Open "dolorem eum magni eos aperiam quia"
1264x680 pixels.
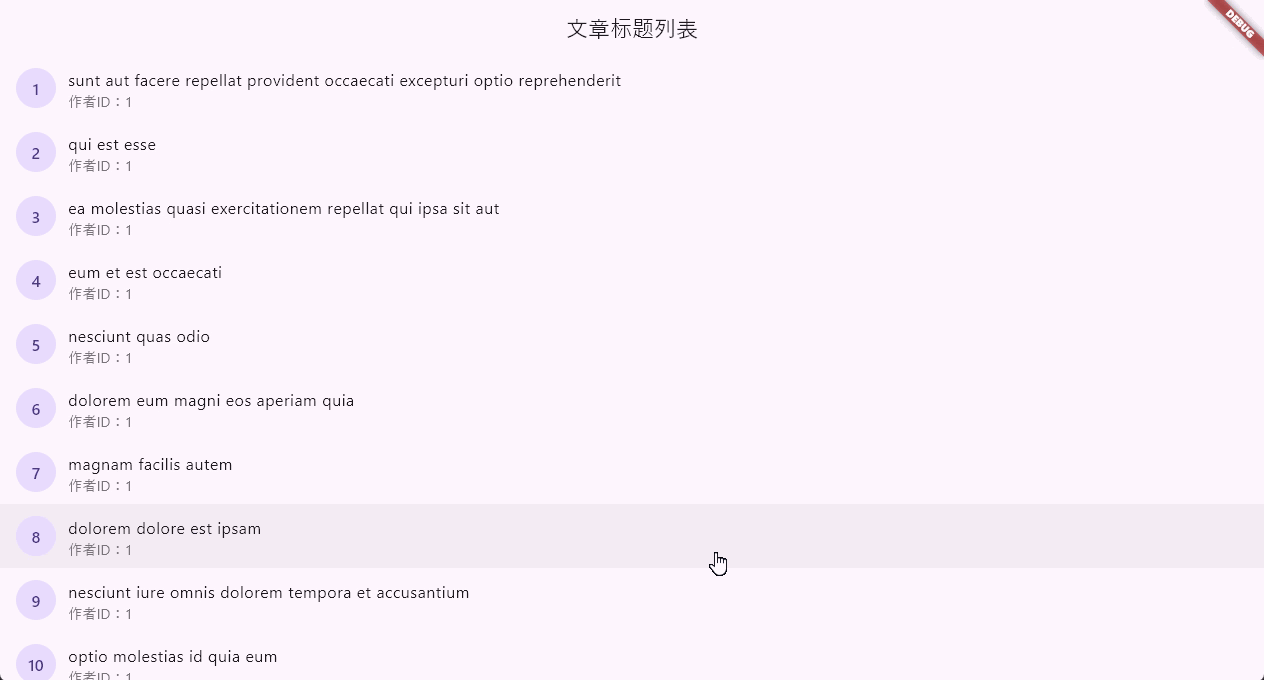point(211,401)
